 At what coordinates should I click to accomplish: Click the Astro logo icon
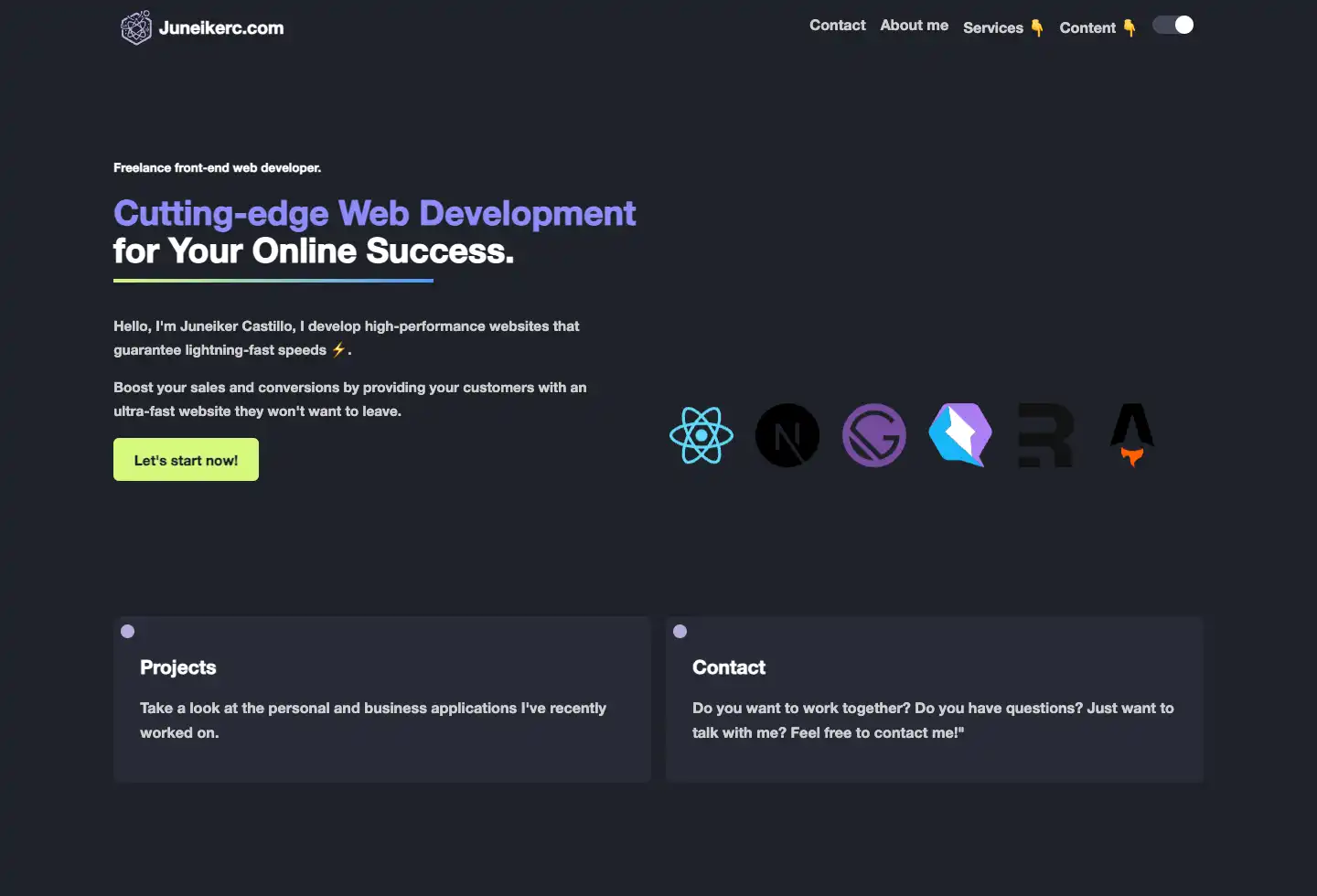(1131, 435)
